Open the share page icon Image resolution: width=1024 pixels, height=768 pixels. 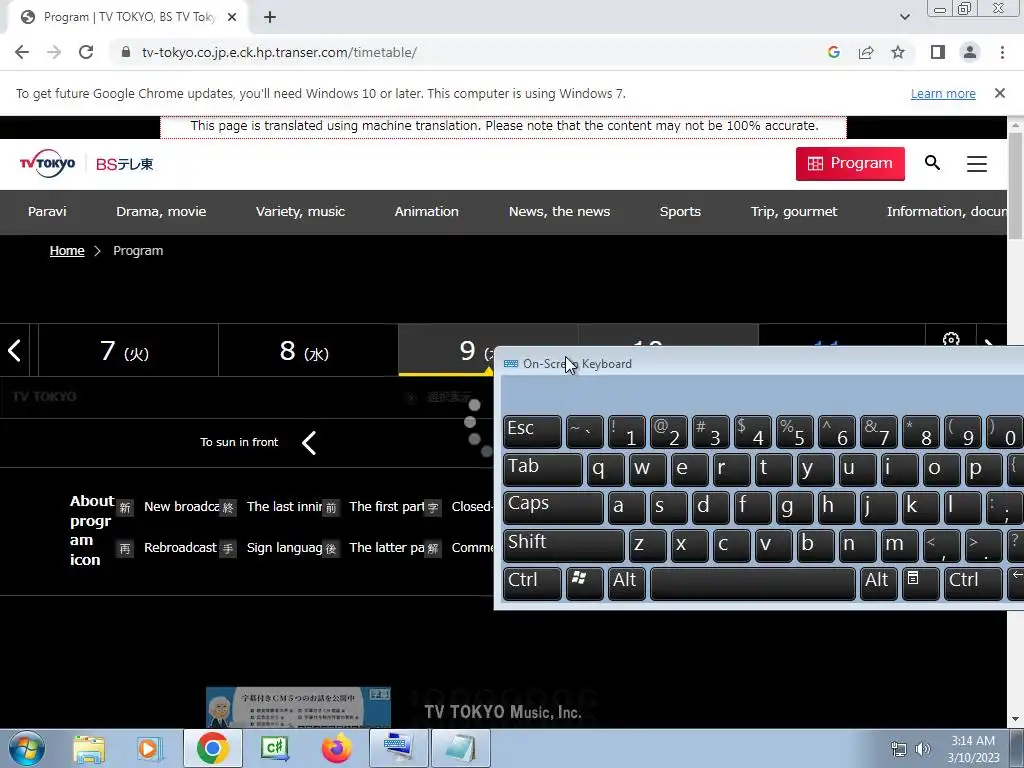(x=866, y=52)
